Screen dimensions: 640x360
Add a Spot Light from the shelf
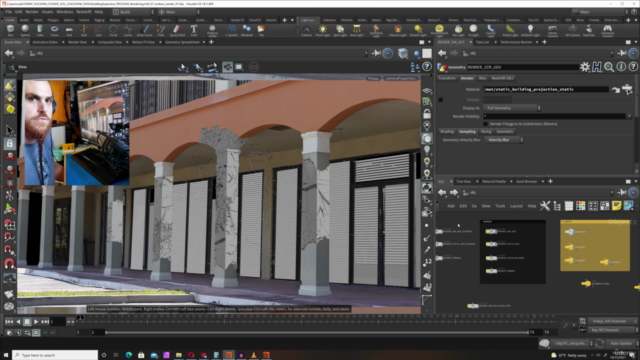click(x=340, y=30)
